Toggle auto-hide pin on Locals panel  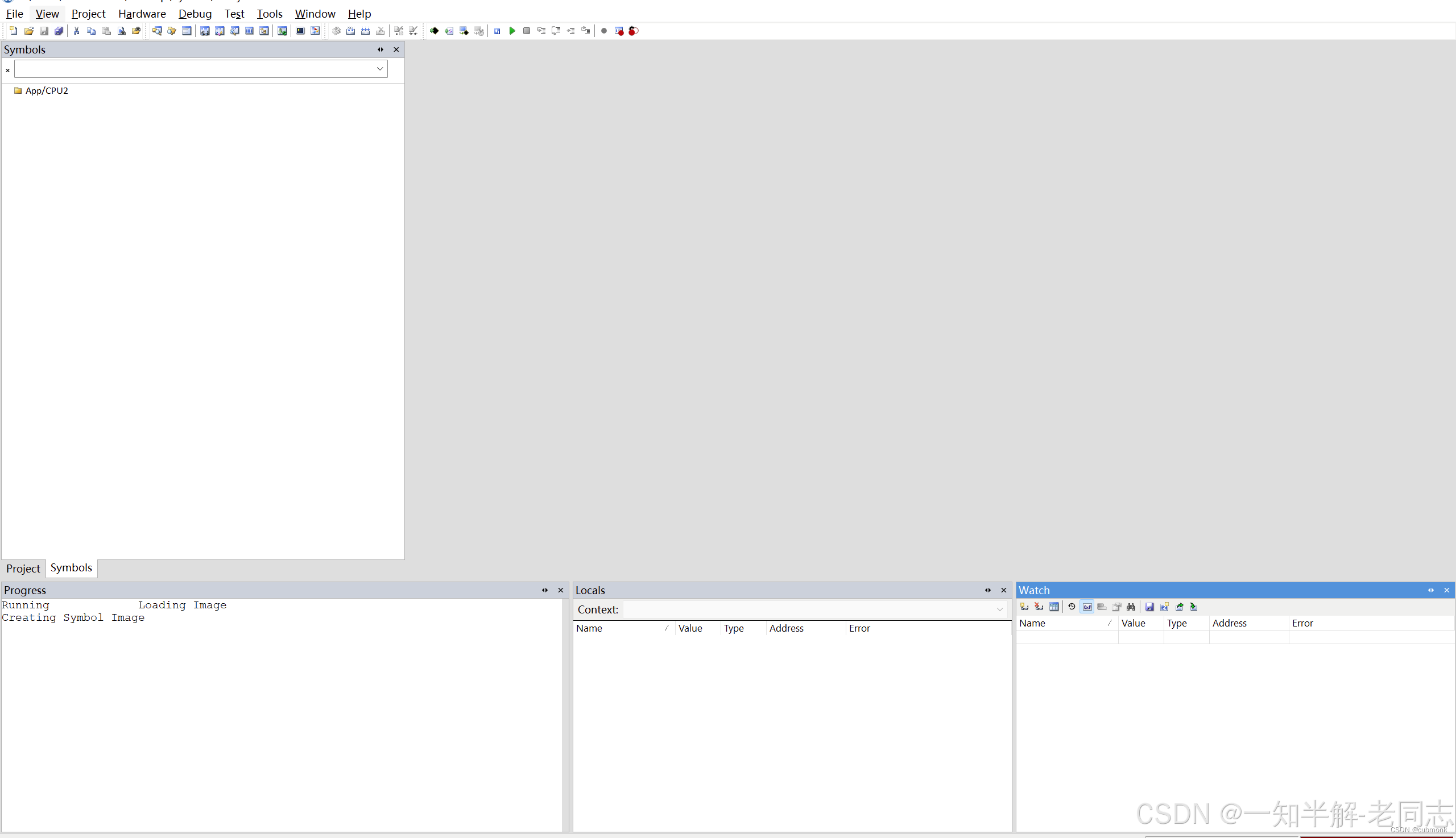click(x=988, y=590)
